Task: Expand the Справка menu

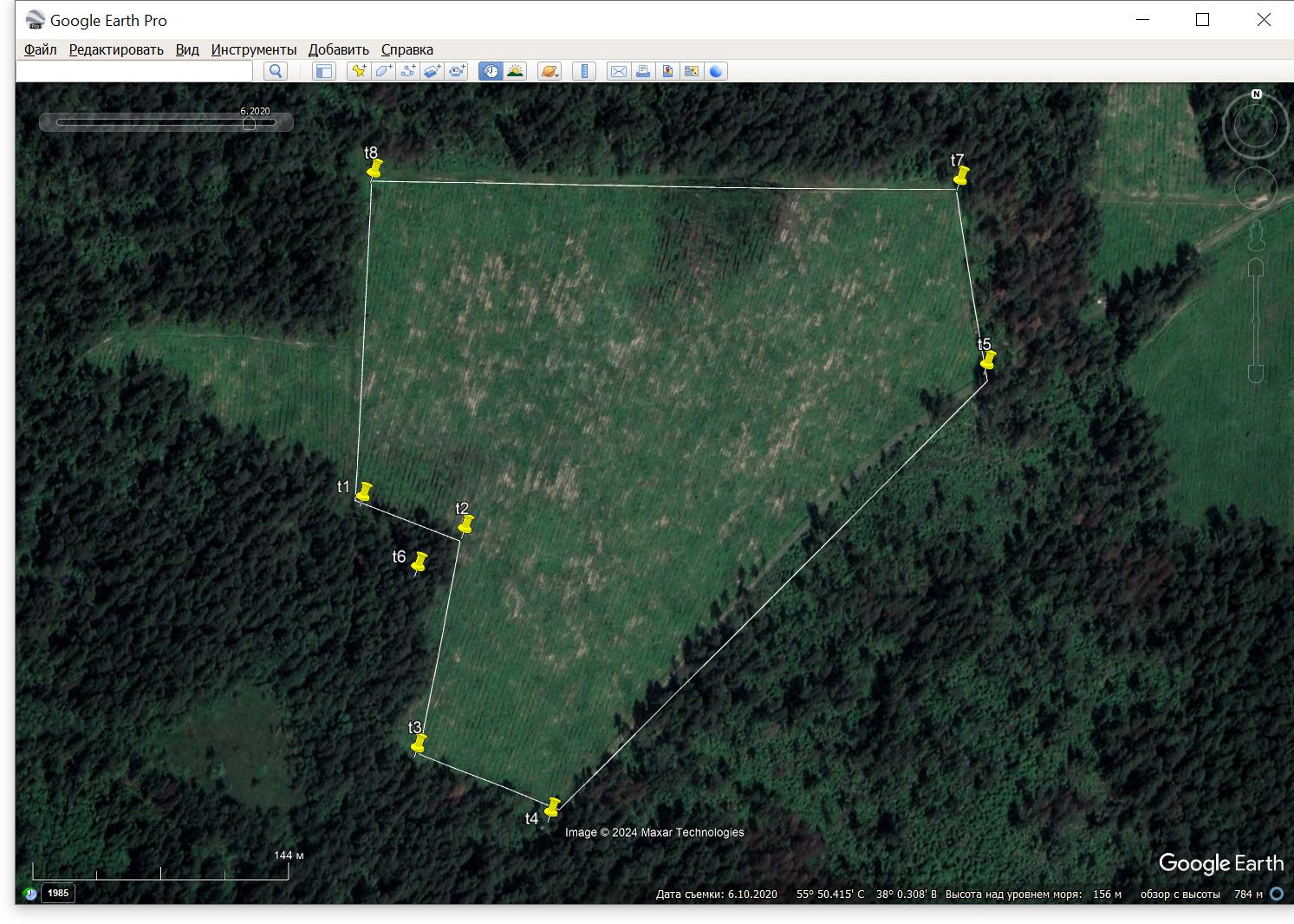Action: [x=406, y=49]
